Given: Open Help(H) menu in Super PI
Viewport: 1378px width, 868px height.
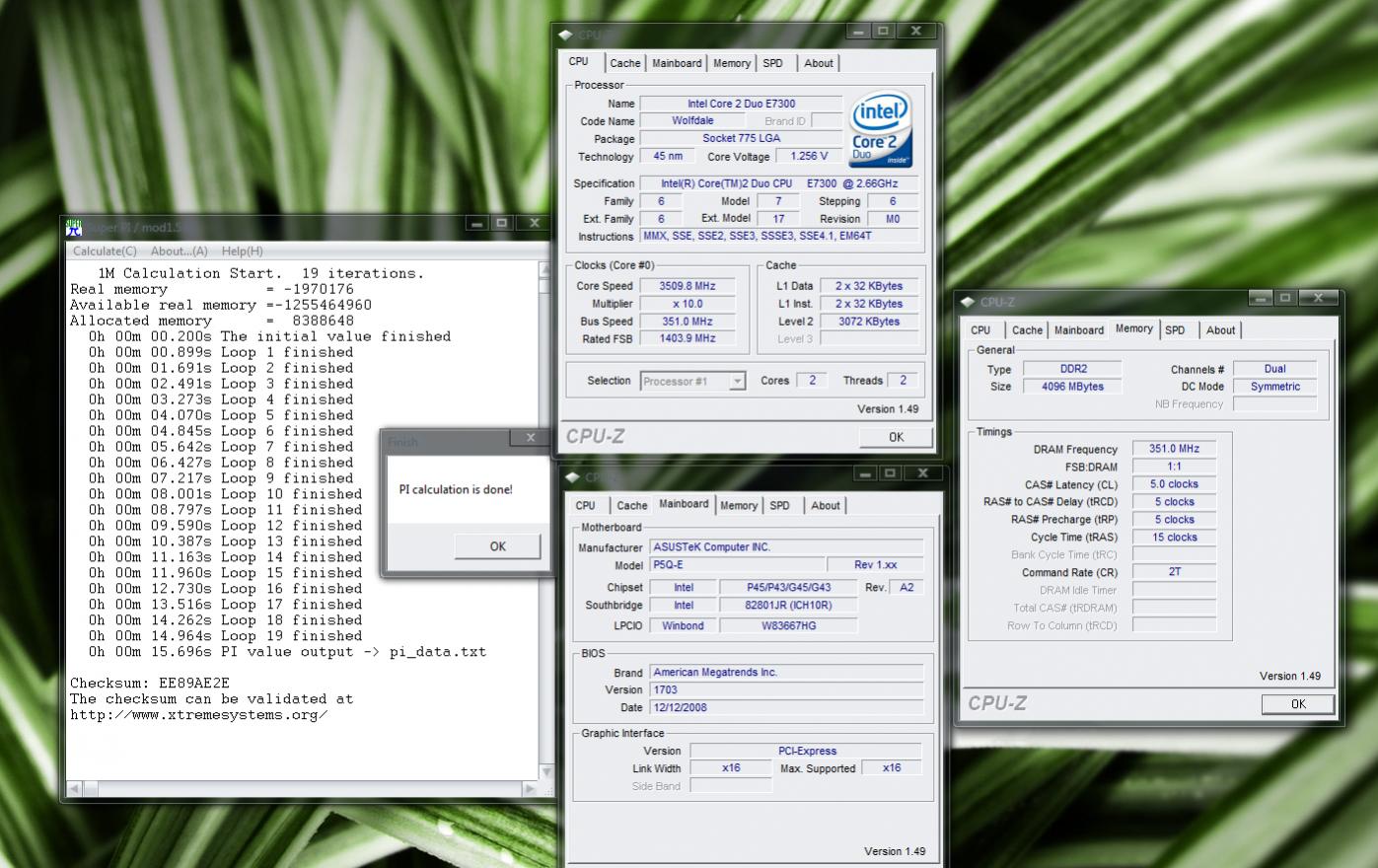Looking at the screenshot, I should 242,251.
